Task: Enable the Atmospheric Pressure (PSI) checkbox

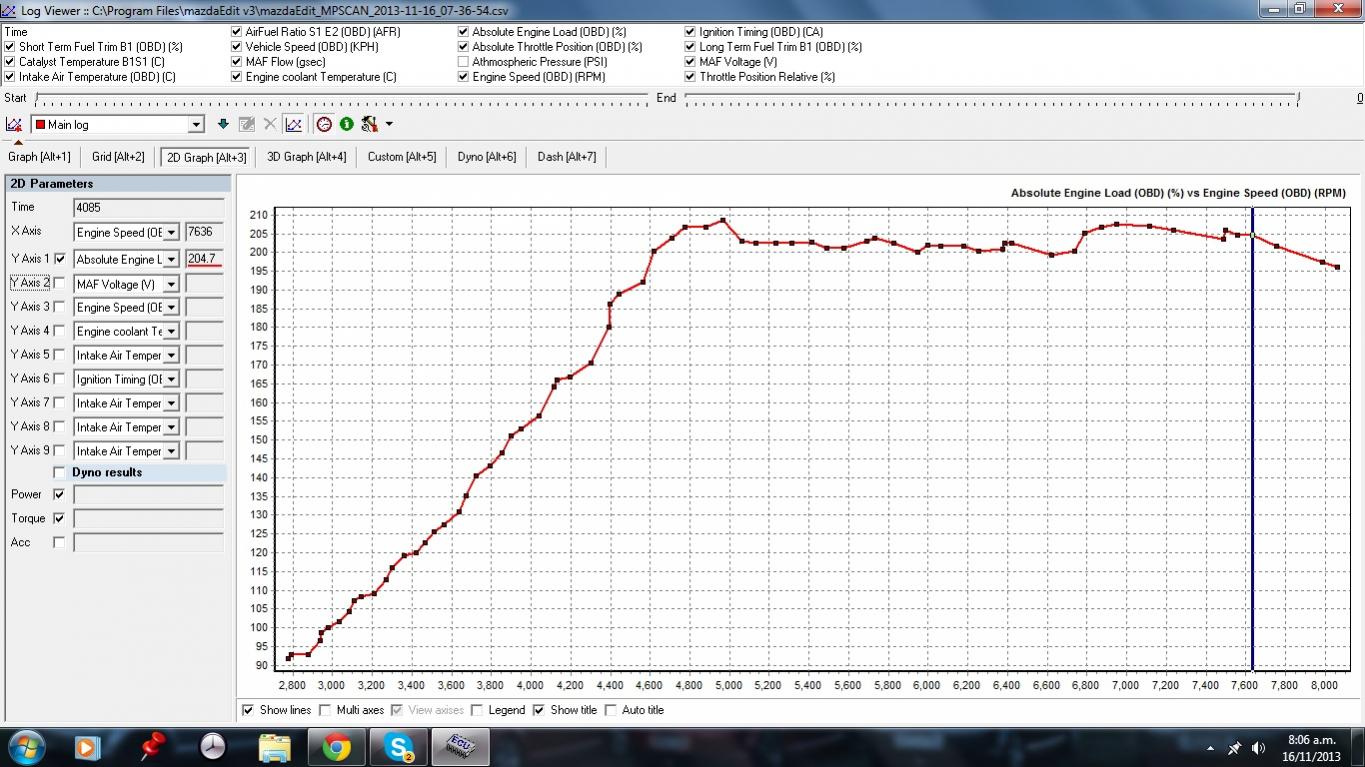Action: 463,62
